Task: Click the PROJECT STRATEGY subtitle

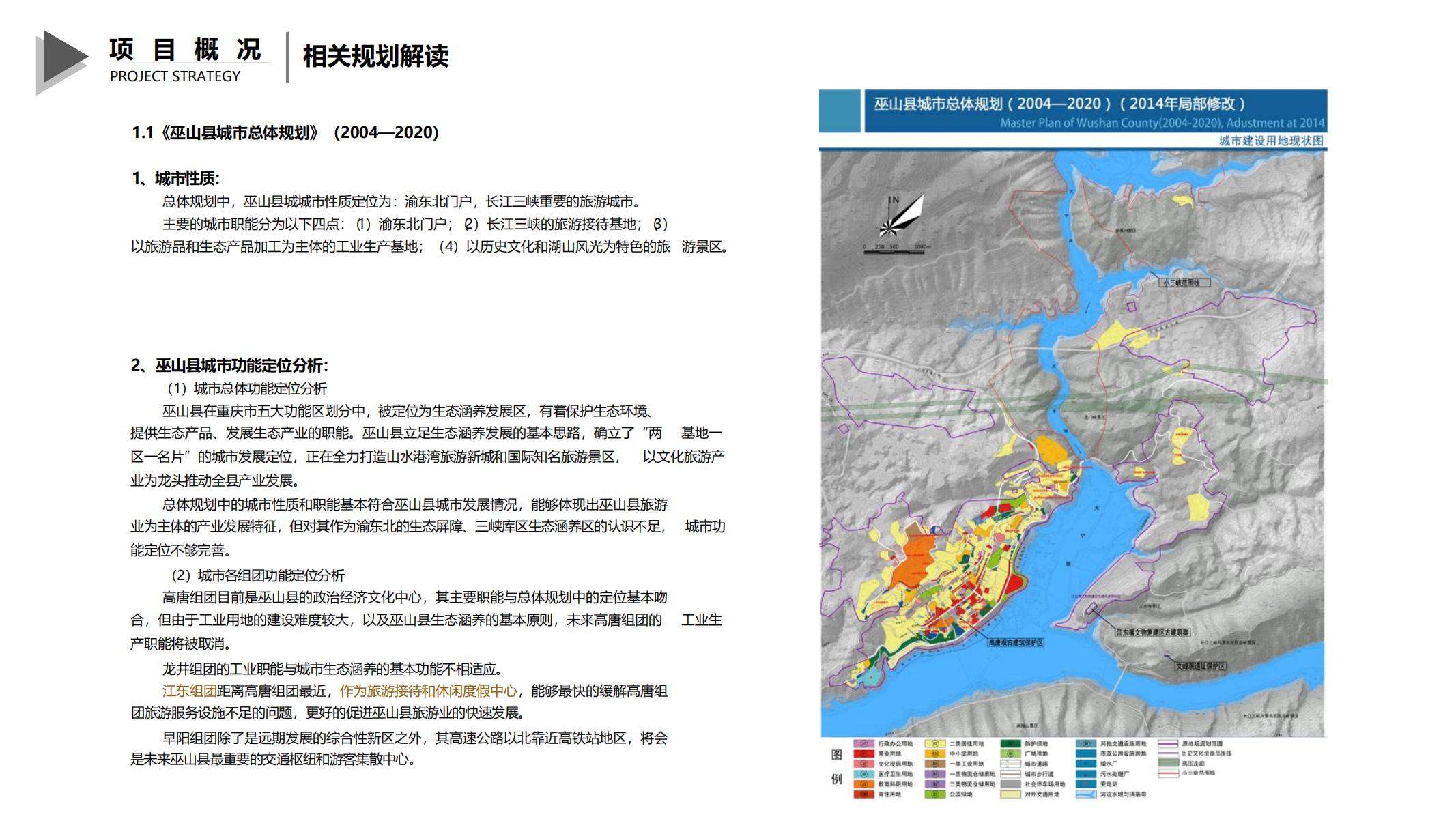Action: point(175,76)
